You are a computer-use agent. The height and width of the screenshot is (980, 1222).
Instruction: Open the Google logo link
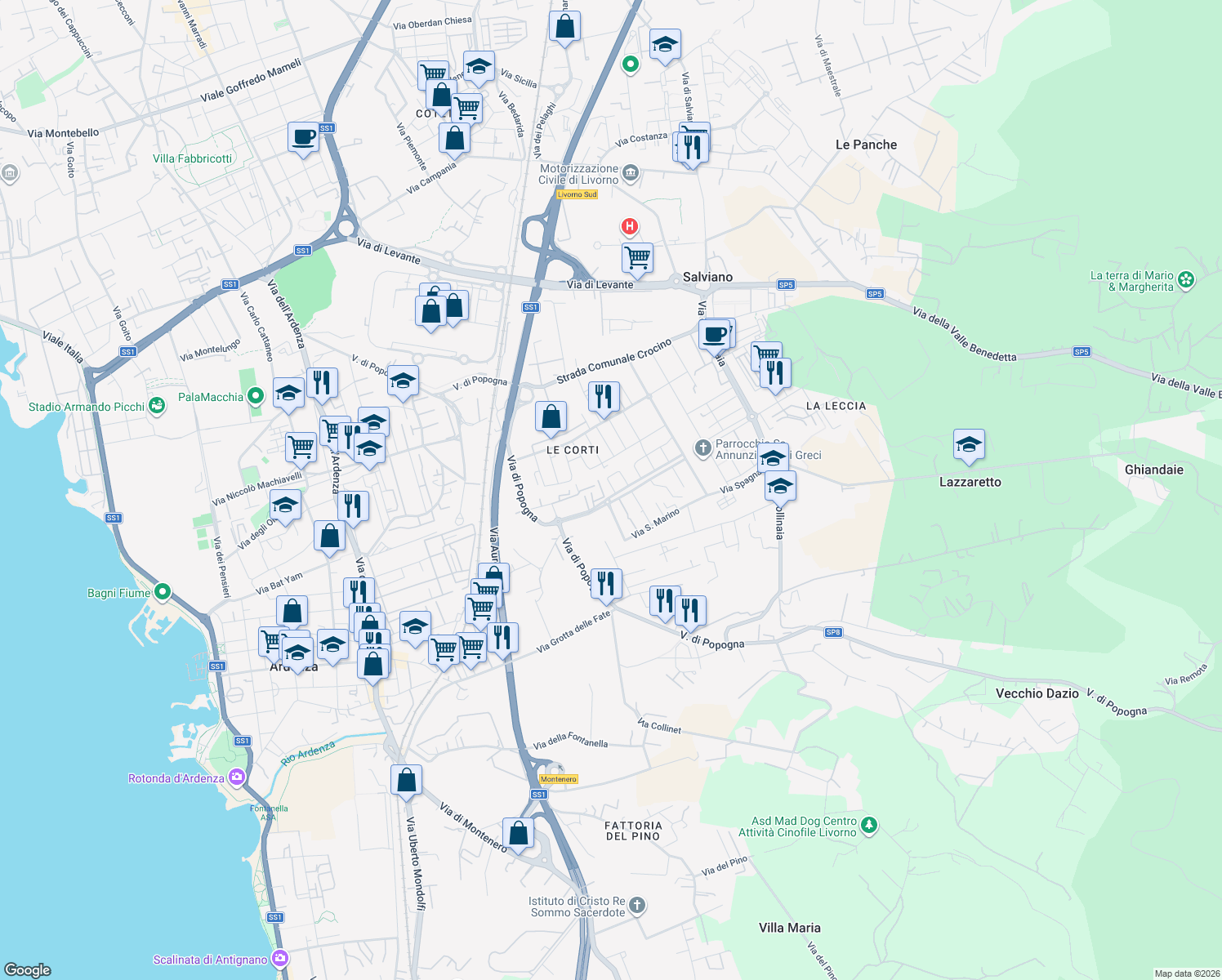point(29,969)
